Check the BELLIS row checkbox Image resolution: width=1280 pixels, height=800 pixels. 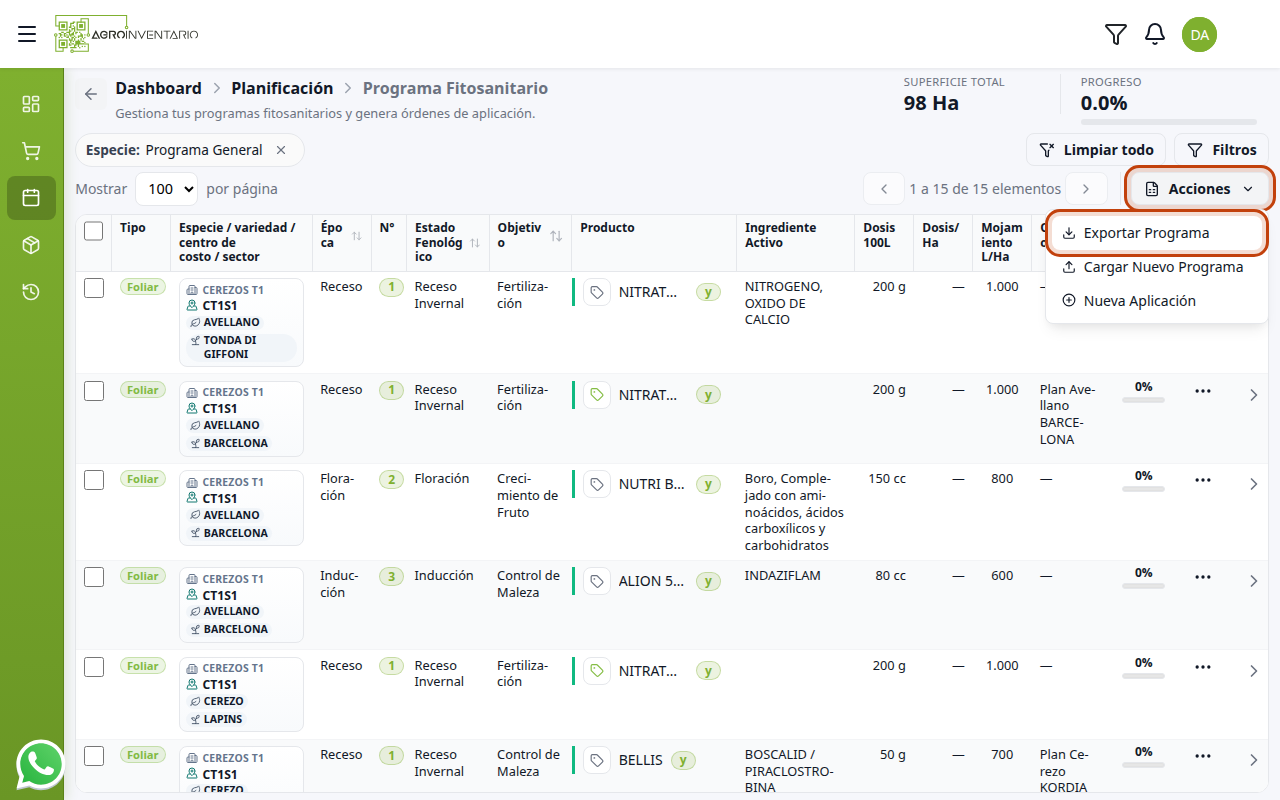[94, 756]
